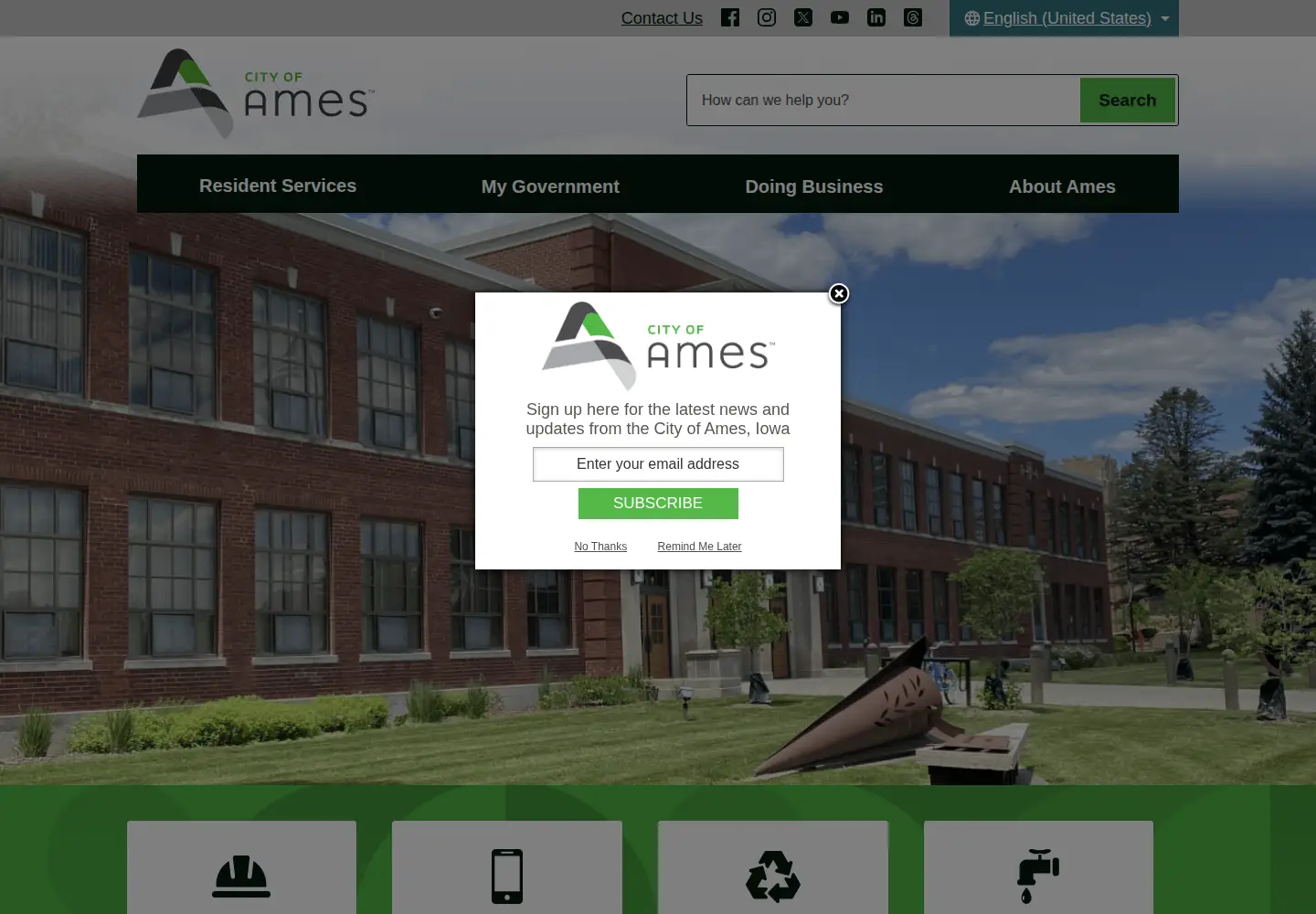Choose No Thanks in the popup
The image size is (1316, 914).
(x=600, y=547)
